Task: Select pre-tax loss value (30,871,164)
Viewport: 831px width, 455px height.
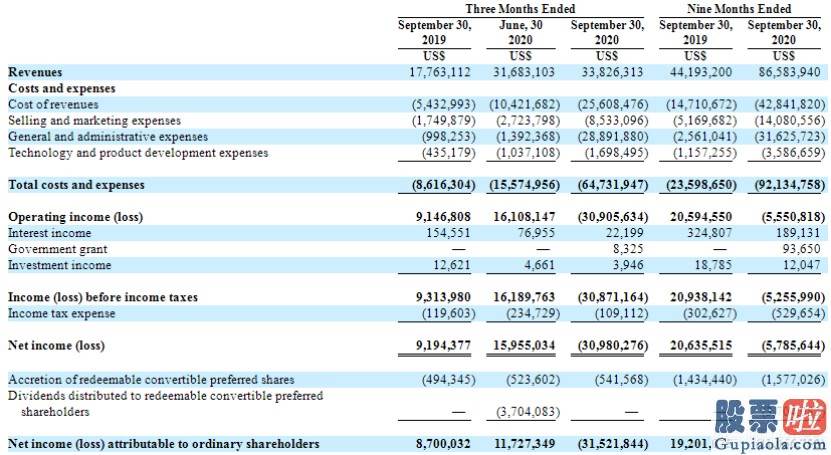Action: coord(613,297)
